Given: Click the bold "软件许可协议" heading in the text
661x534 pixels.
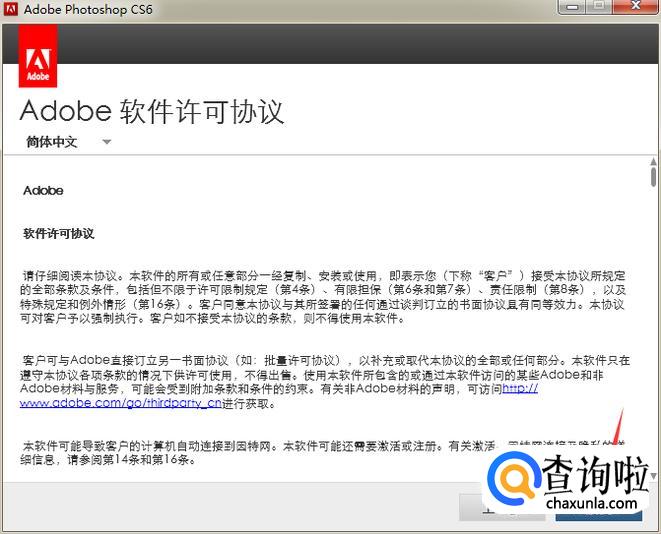Looking at the screenshot, I should coord(59,233).
